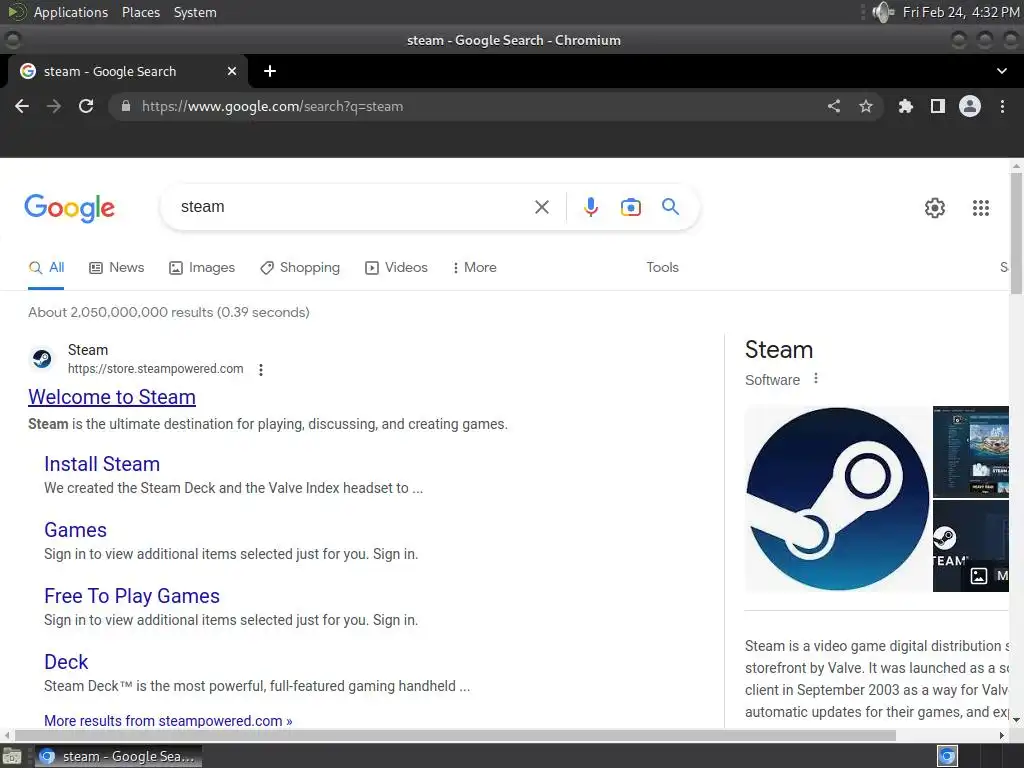Go back using the browser back arrow
The height and width of the screenshot is (768, 1024).
(x=22, y=106)
